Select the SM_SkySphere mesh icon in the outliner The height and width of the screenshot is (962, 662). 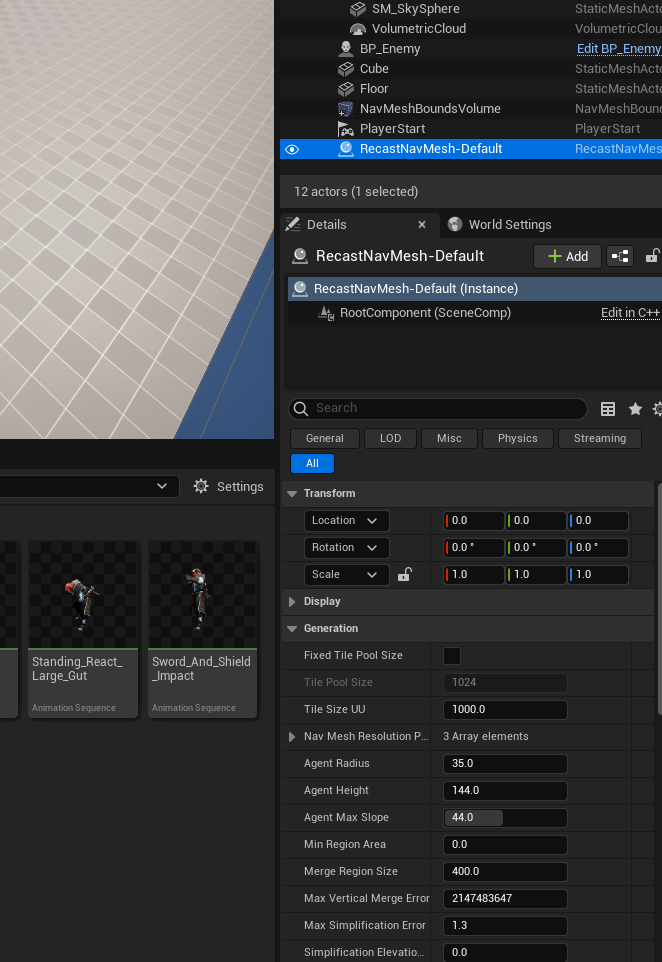pos(358,9)
